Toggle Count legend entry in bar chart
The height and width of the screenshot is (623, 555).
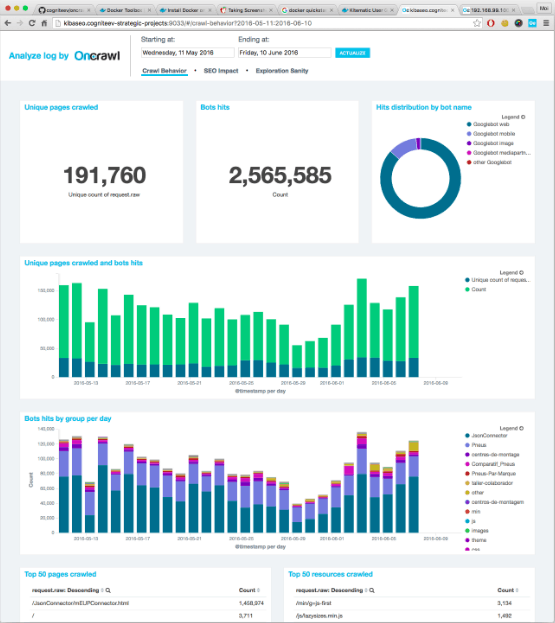click(476, 290)
